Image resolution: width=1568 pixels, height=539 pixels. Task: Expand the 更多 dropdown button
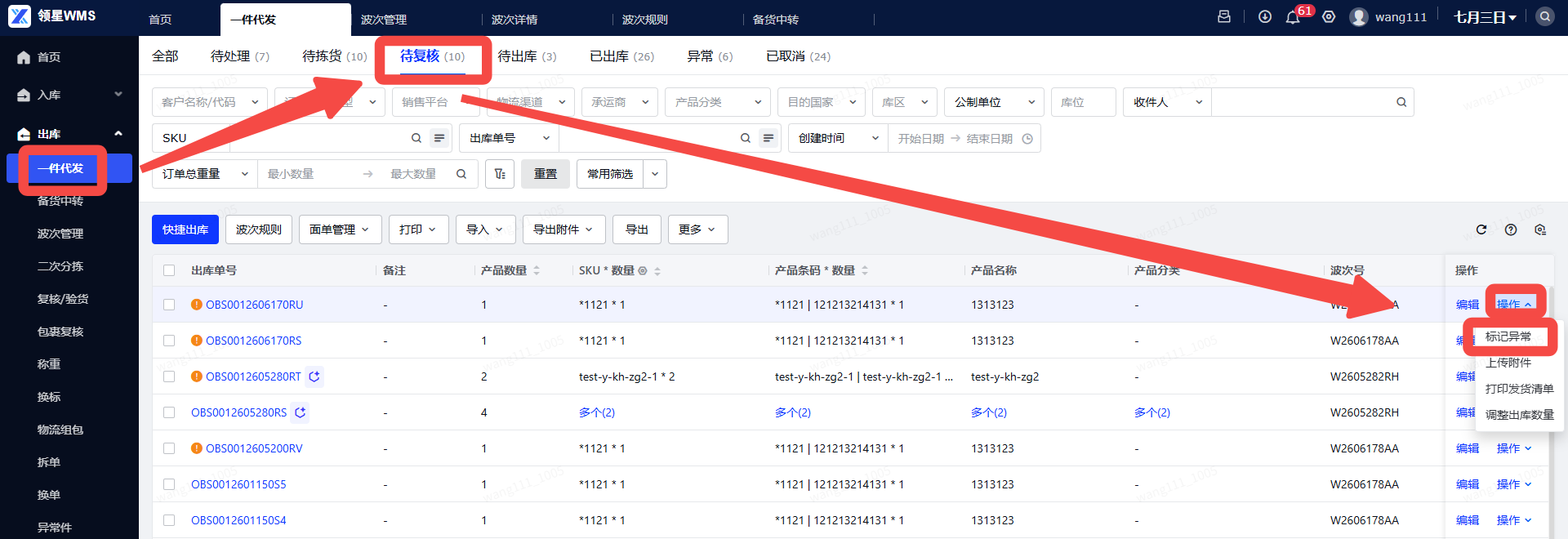697,229
